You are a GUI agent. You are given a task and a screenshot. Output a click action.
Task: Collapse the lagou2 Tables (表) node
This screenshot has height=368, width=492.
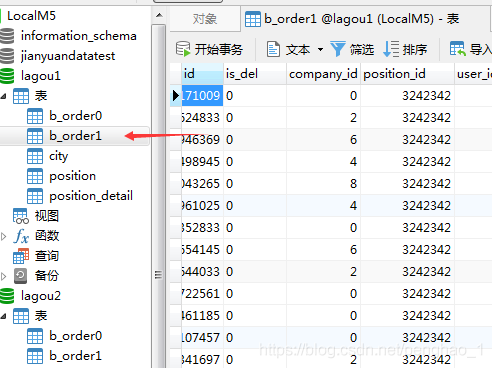(x=4, y=316)
